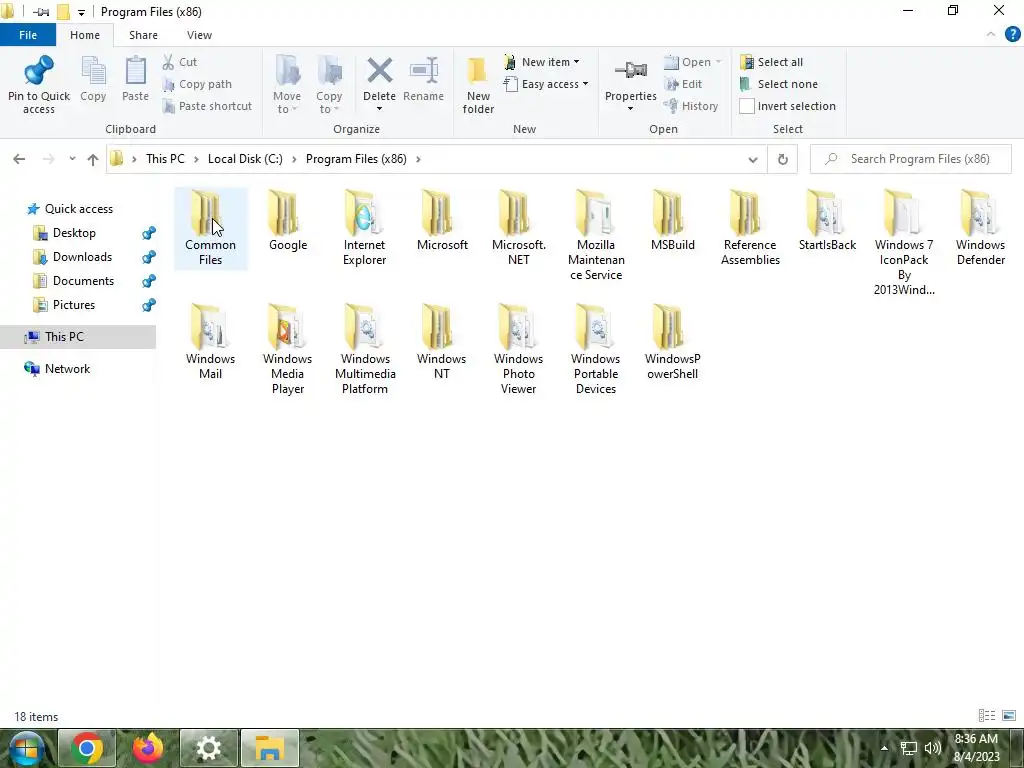Image resolution: width=1024 pixels, height=768 pixels.
Task: Click Program Files (x86) breadcrumb
Action: tap(356, 159)
